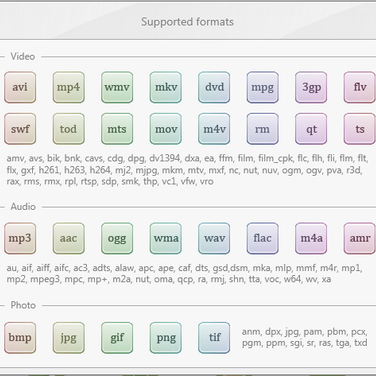This screenshot has width=376, height=376.
Task: Pick the mpg video format badge
Action: pyautogui.click(x=263, y=87)
